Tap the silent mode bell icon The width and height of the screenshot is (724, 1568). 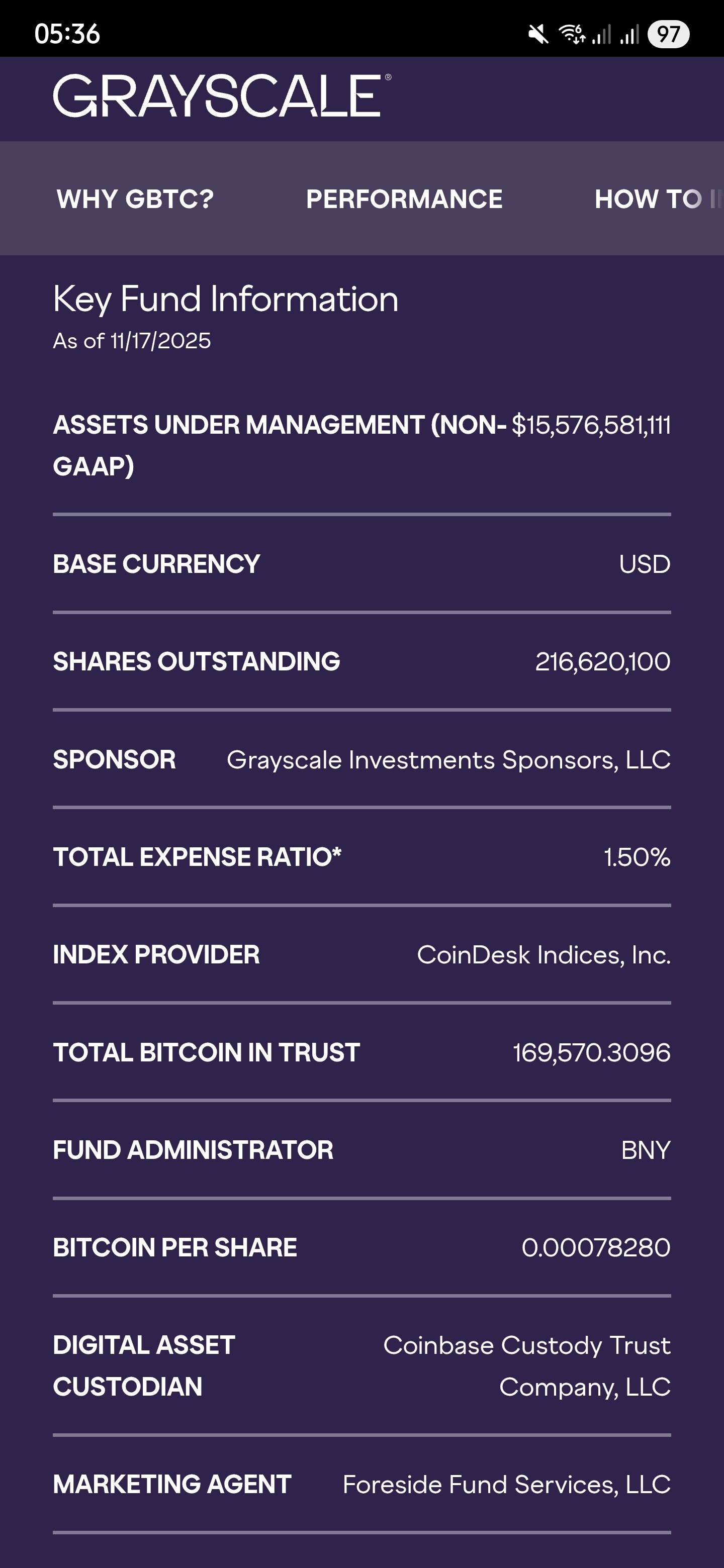point(537,34)
